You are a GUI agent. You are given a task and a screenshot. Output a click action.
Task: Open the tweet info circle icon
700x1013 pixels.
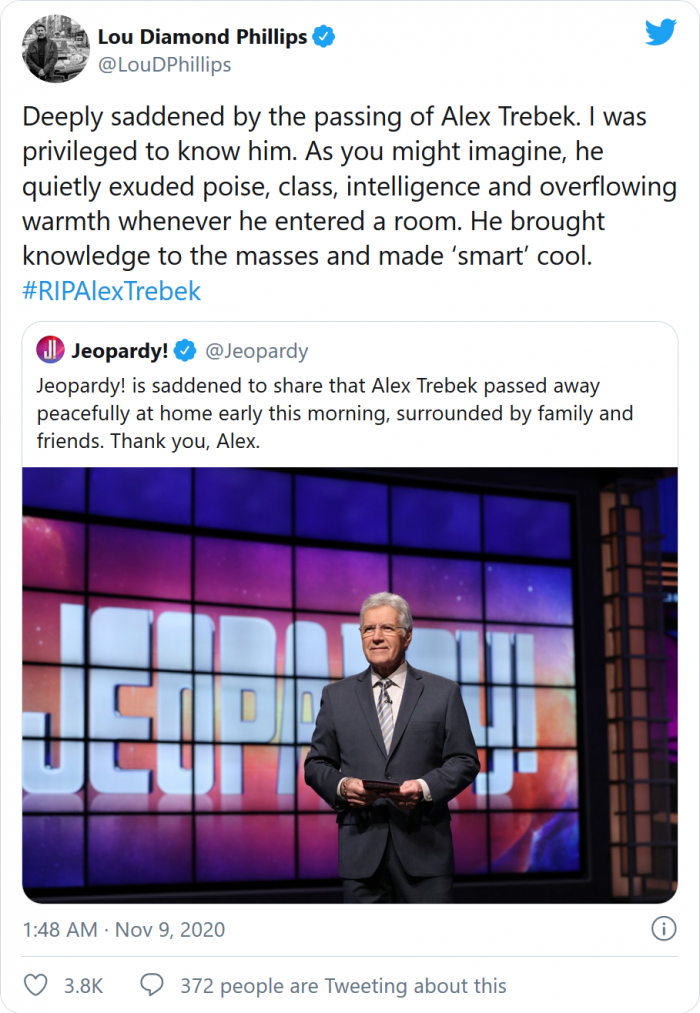(663, 929)
